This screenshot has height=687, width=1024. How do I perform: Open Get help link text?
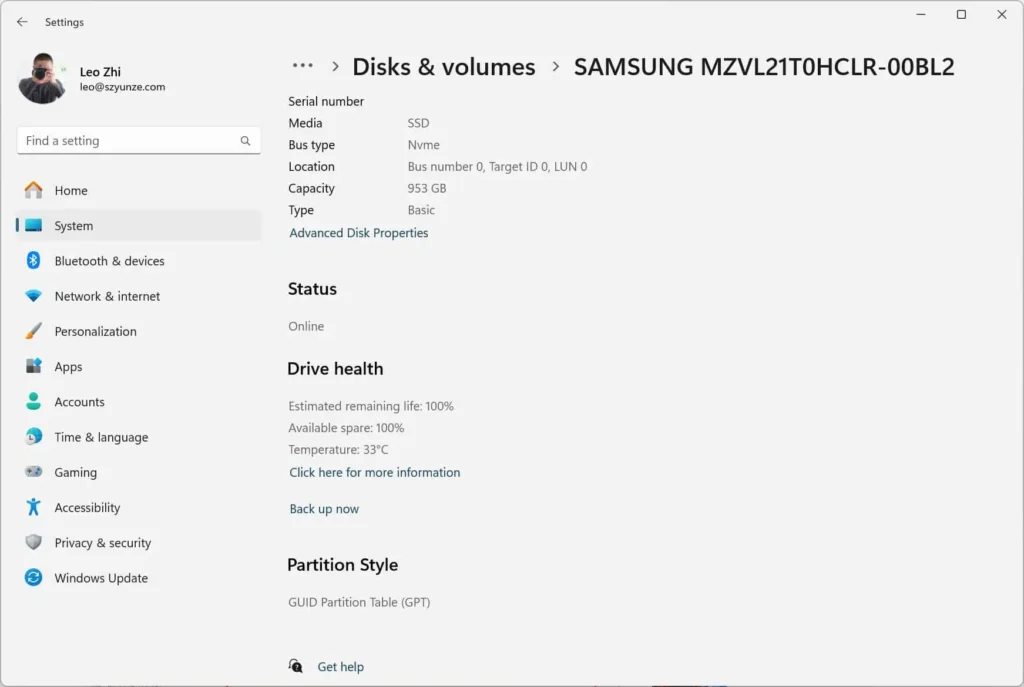click(x=340, y=667)
